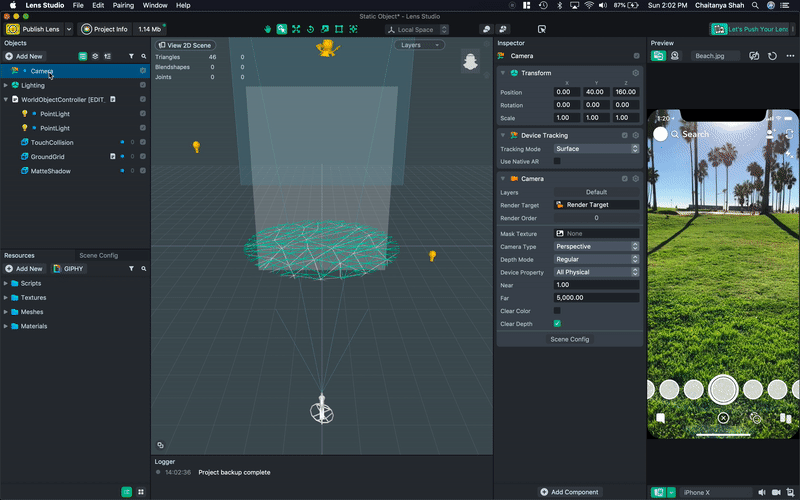Click the Add Component button
Image resolution: width=800 pixels, height=500 pixels.
click(x=570, y=492)
